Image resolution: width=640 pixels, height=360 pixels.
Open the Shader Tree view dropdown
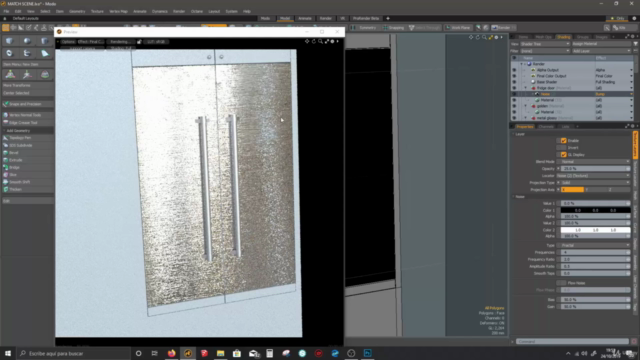tap(544, 44)
